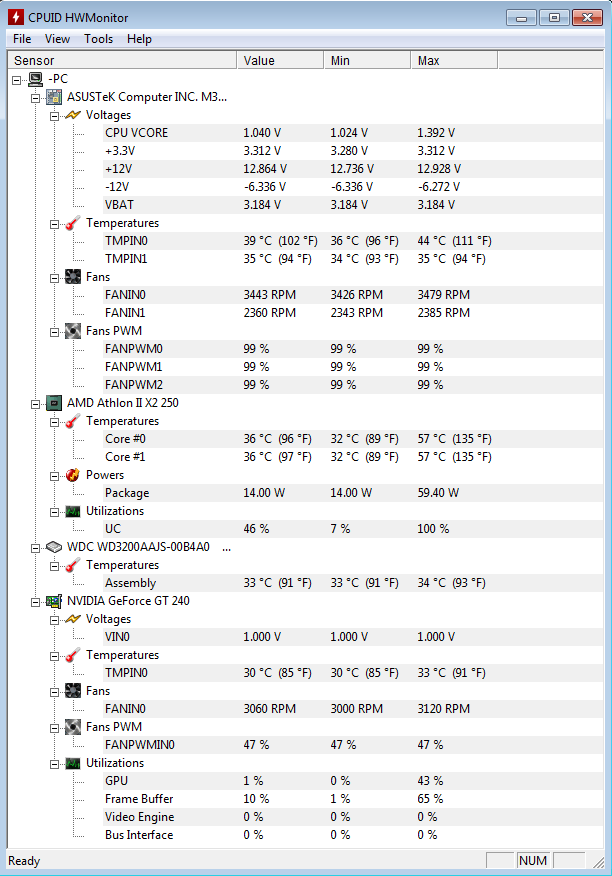
Task: Collapse the AMD Athlon II X2 250 node
Action: [36, 404]
